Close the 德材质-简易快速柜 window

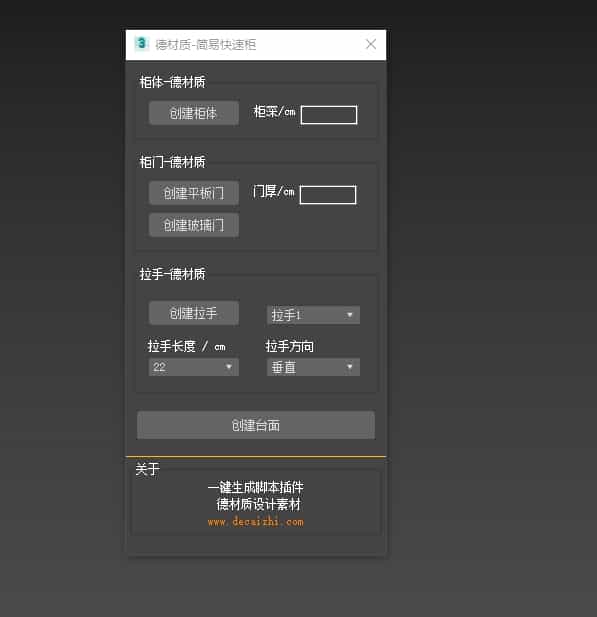371,44
